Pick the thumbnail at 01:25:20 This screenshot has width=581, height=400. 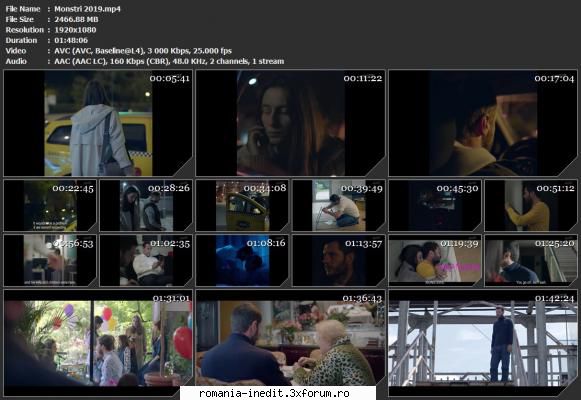click(531, 260)
